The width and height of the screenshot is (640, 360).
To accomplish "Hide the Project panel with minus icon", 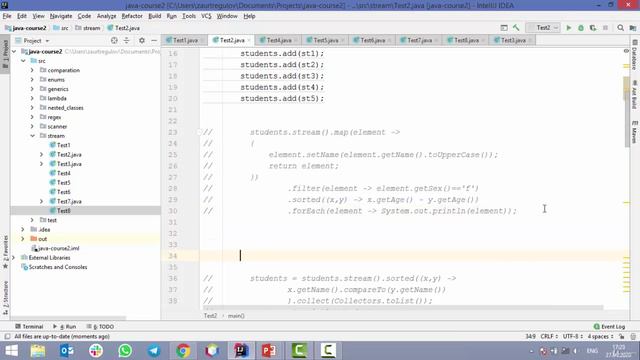I will (x=154, y=40).
